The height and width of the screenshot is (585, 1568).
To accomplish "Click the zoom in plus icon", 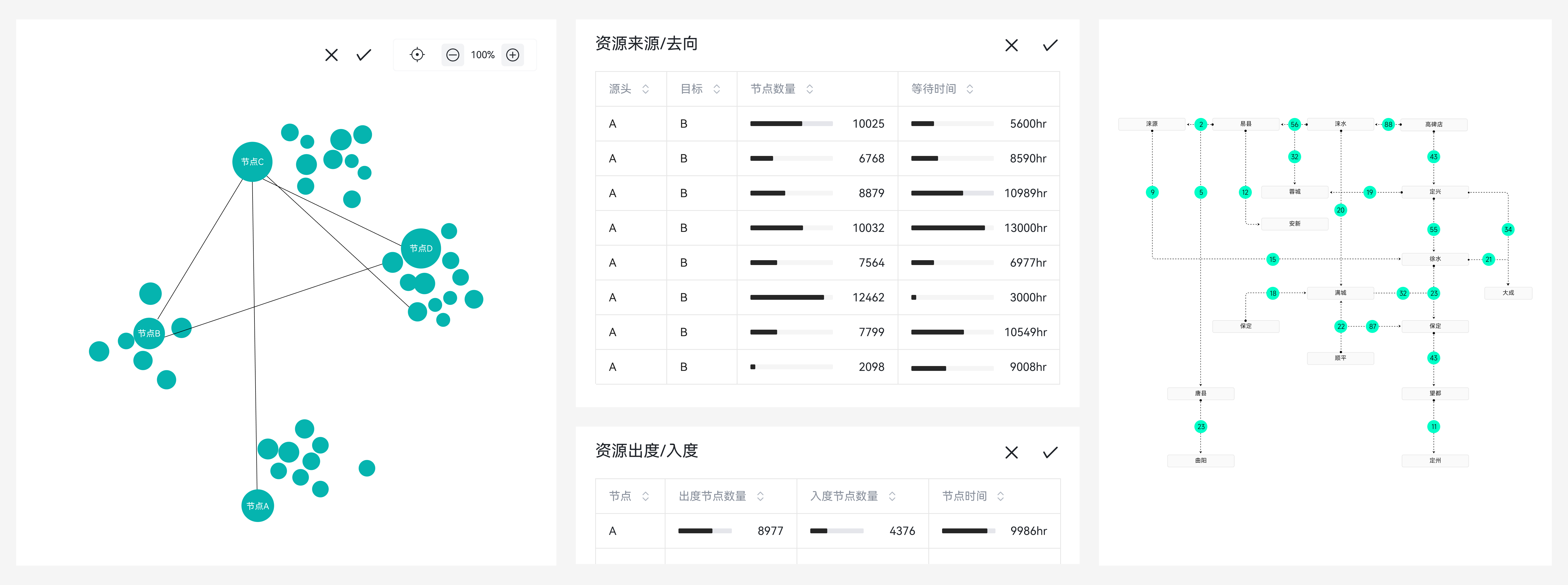I will click(x=512, y=55).
